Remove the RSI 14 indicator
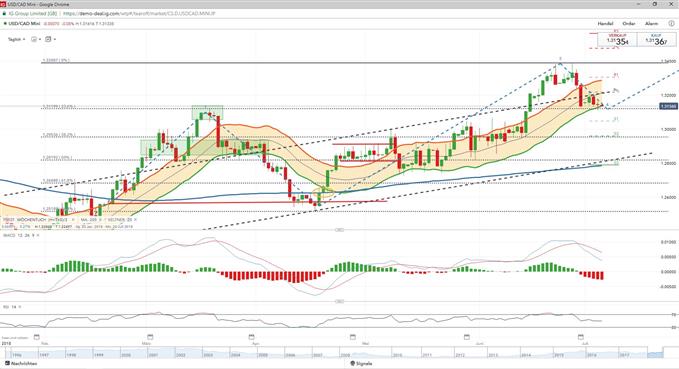Viewport: 679px width, 369px height. coord(20,307)
